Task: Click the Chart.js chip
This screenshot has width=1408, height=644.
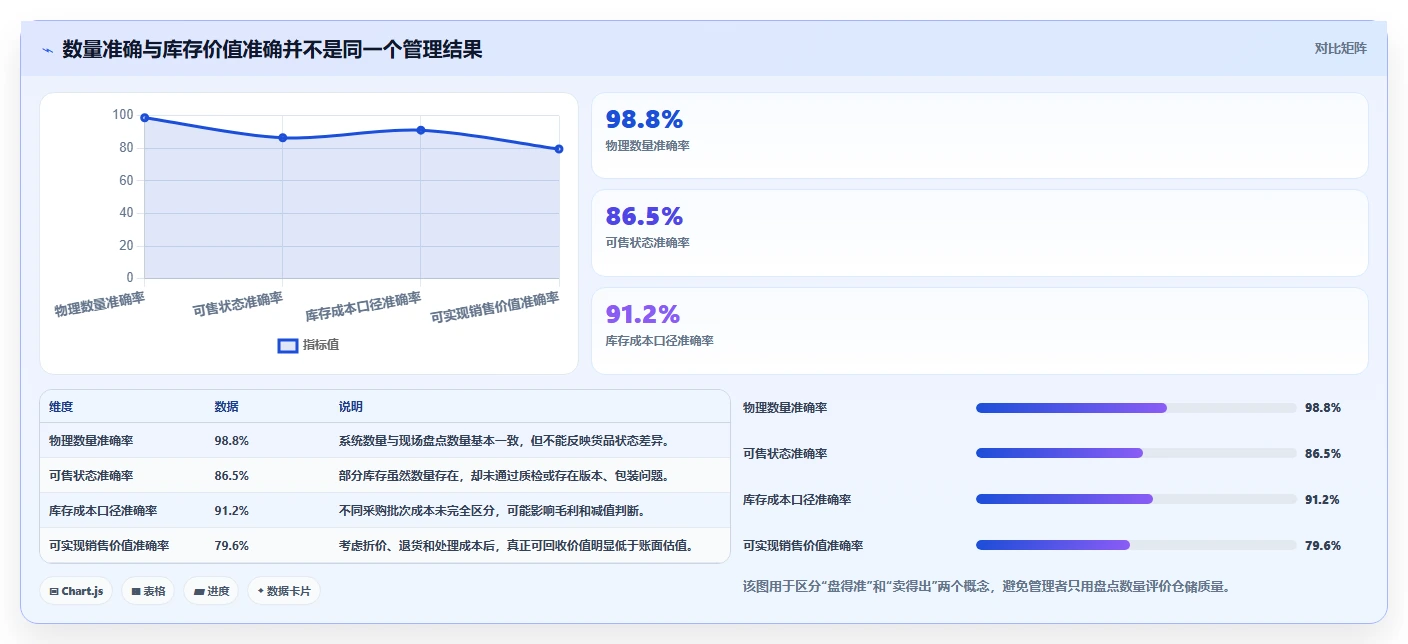Action: (x=76, y=591)
